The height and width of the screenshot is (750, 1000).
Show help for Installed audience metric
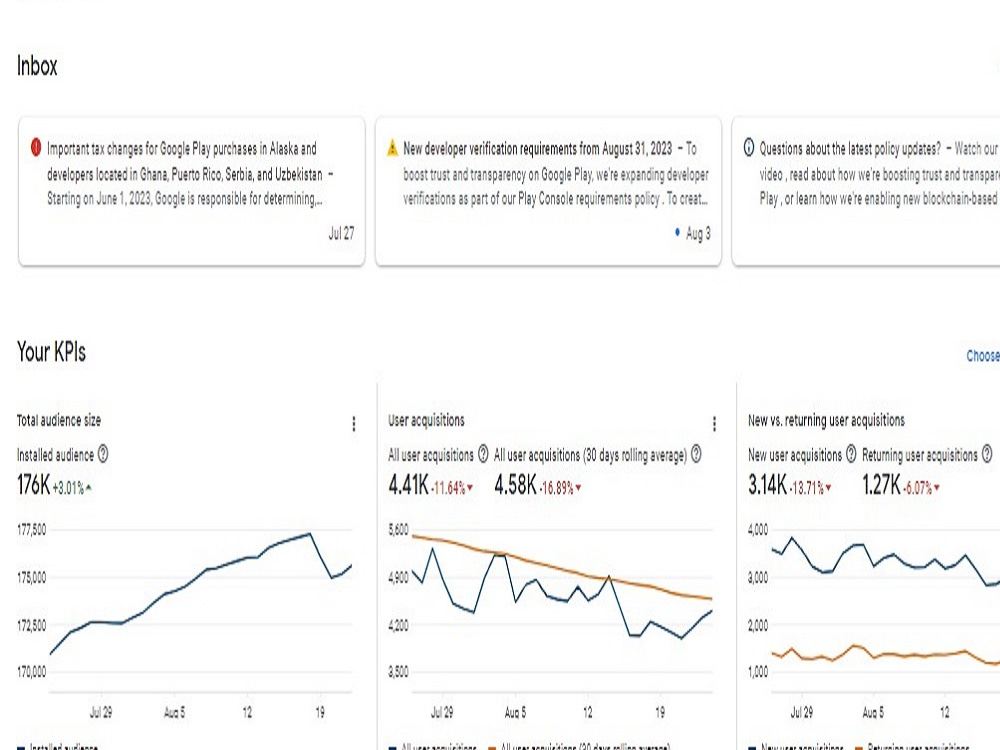(103, 454)
